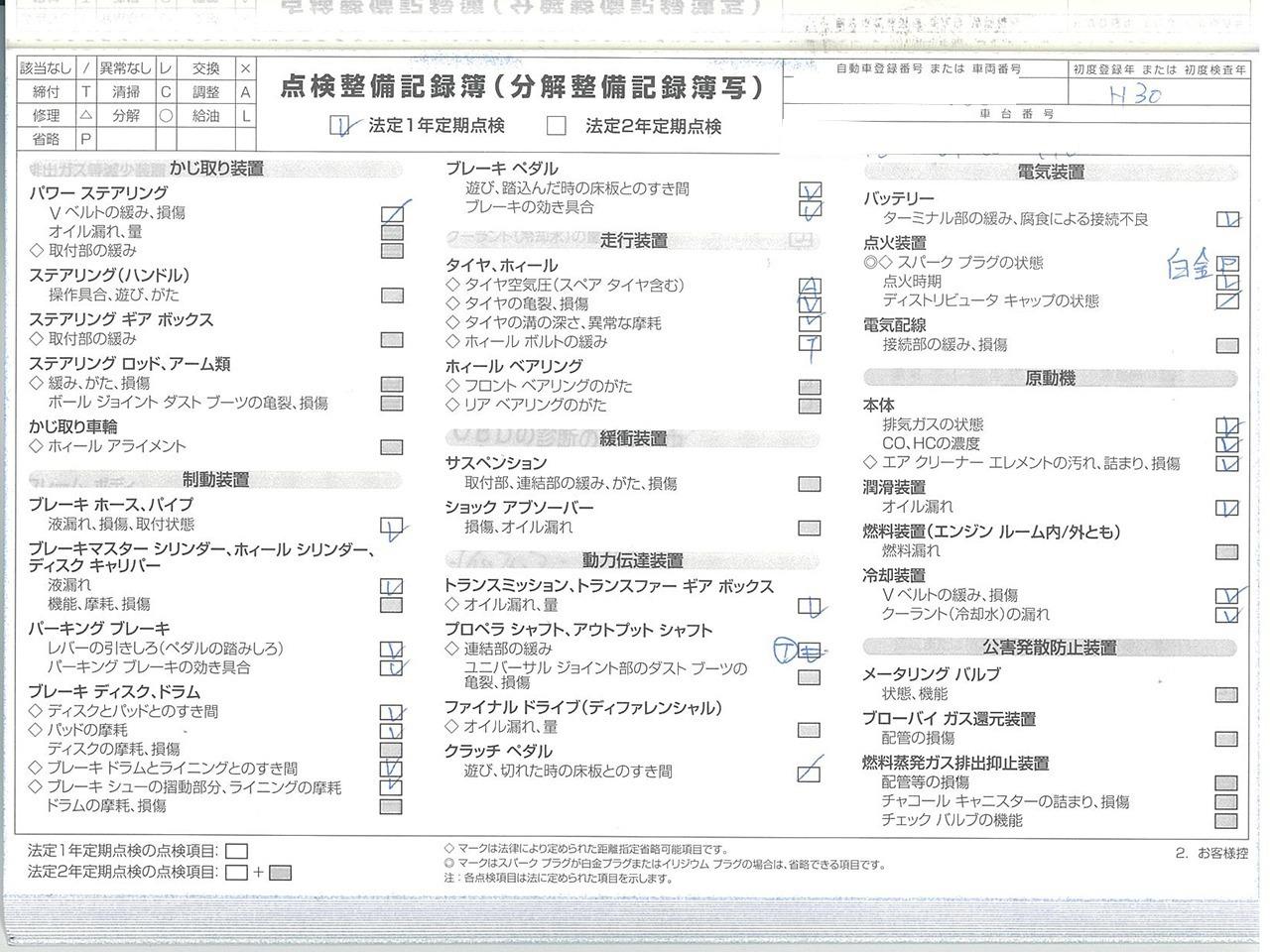Tick the CO、HCの濃度 checkbox
The width and height of the screenshot is (1270, 952).
point(1227,444)
